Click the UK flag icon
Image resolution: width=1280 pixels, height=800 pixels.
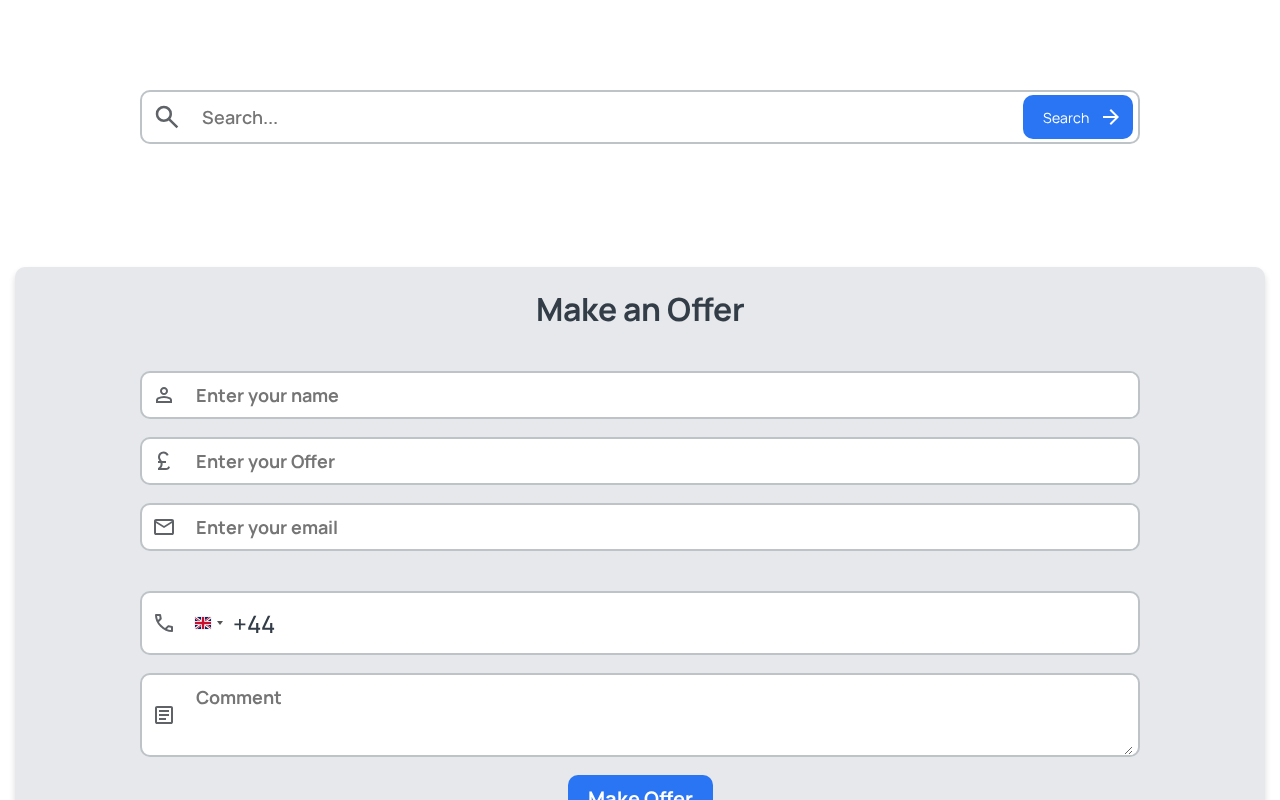tap(203, 623)
